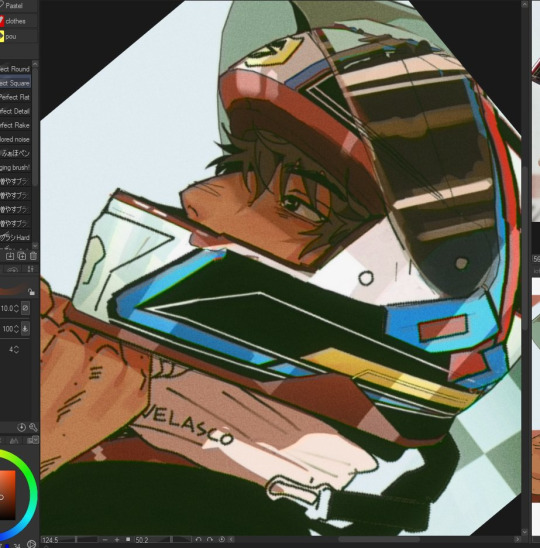The width and height of the screenshot is (540, 548).
Task: Click the horizontal scrollbar left arrow
Action: pos(231,540)
